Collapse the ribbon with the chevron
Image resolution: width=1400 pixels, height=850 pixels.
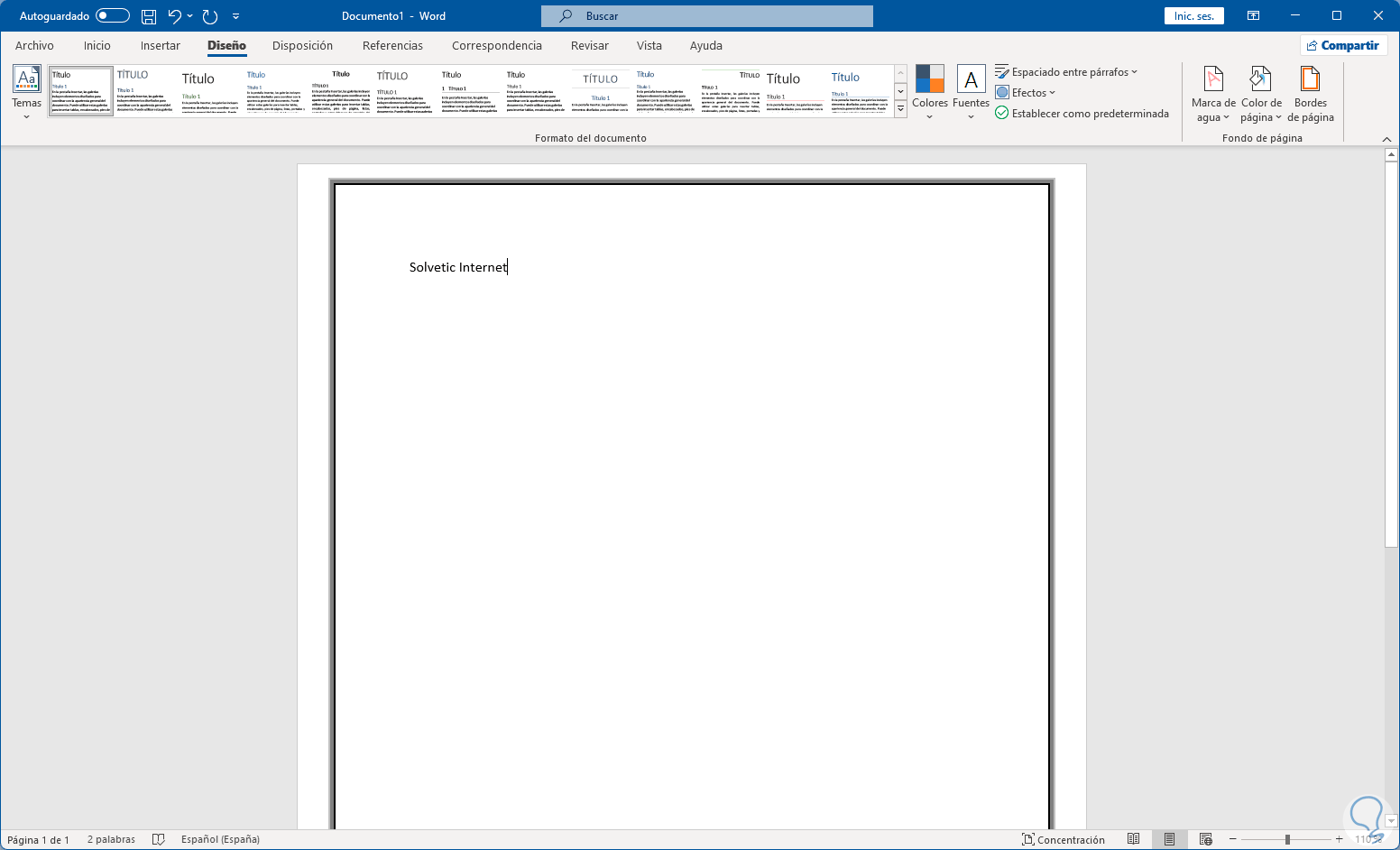click(1386, 139)
